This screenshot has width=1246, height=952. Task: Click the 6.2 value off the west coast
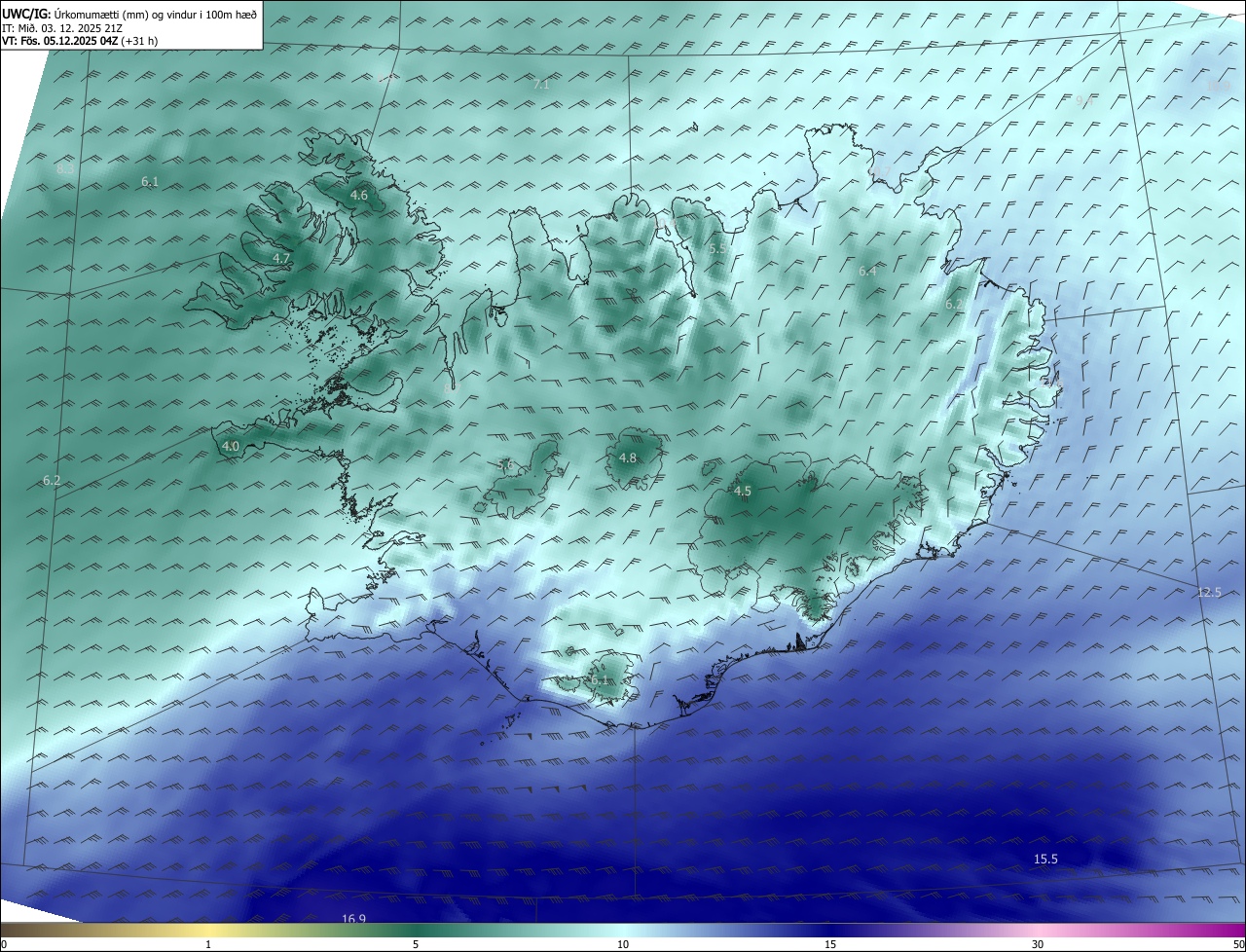click(x=52, y=481)
